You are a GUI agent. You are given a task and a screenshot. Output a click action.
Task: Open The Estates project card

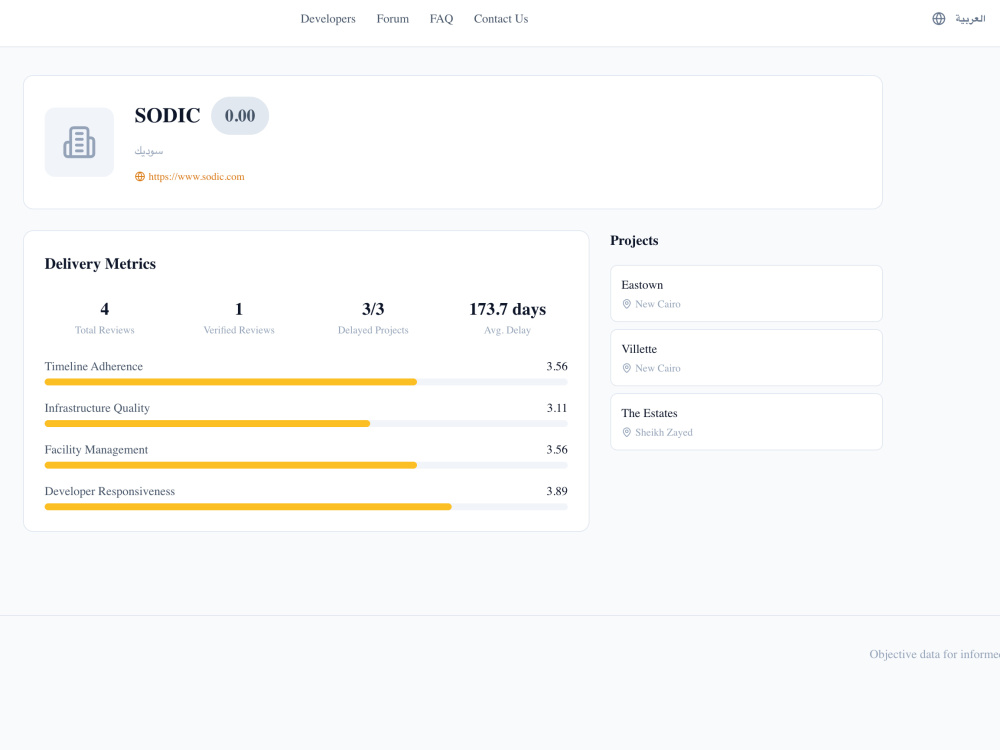[746, 422]
